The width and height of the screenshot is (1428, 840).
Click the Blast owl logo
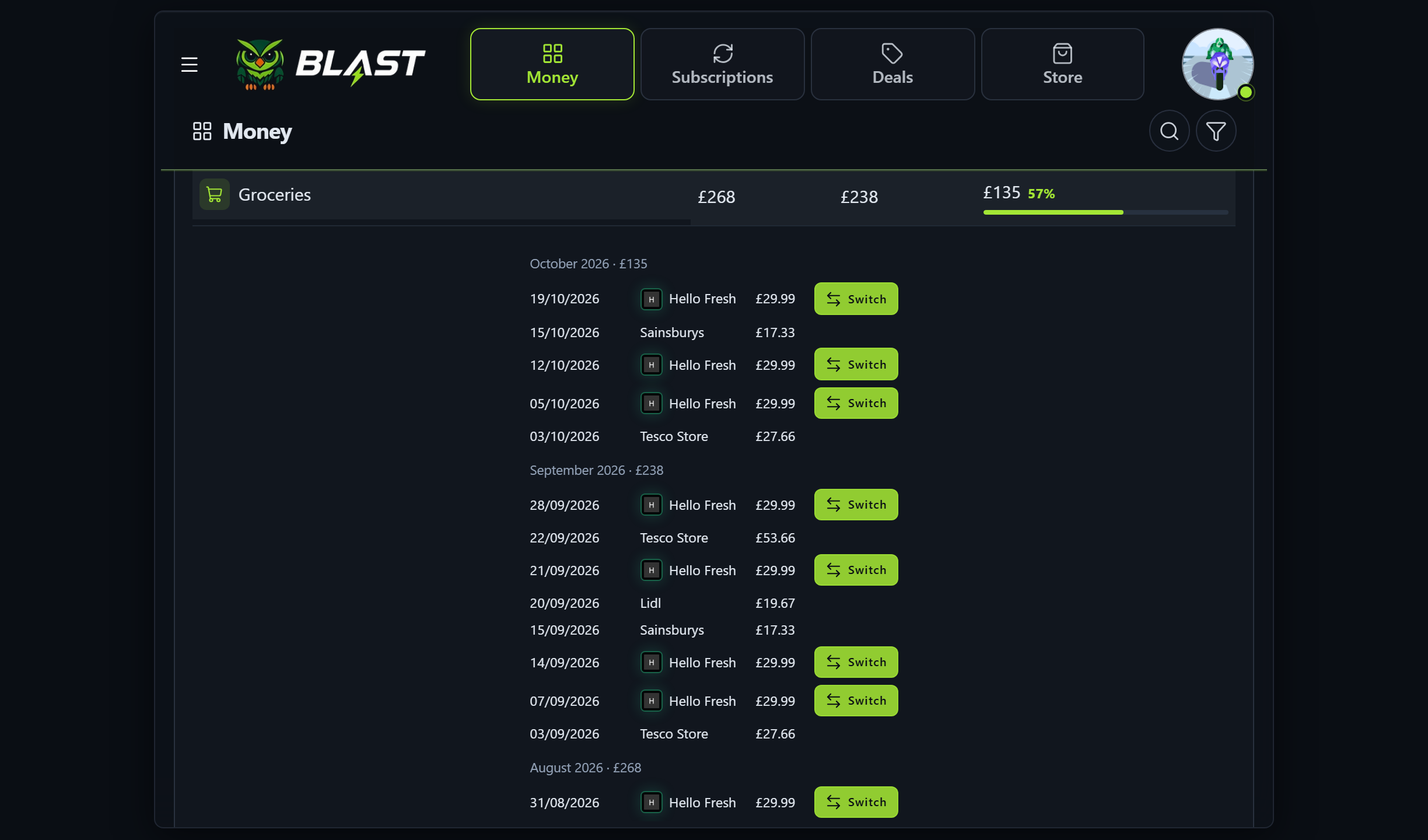point(330,64)
